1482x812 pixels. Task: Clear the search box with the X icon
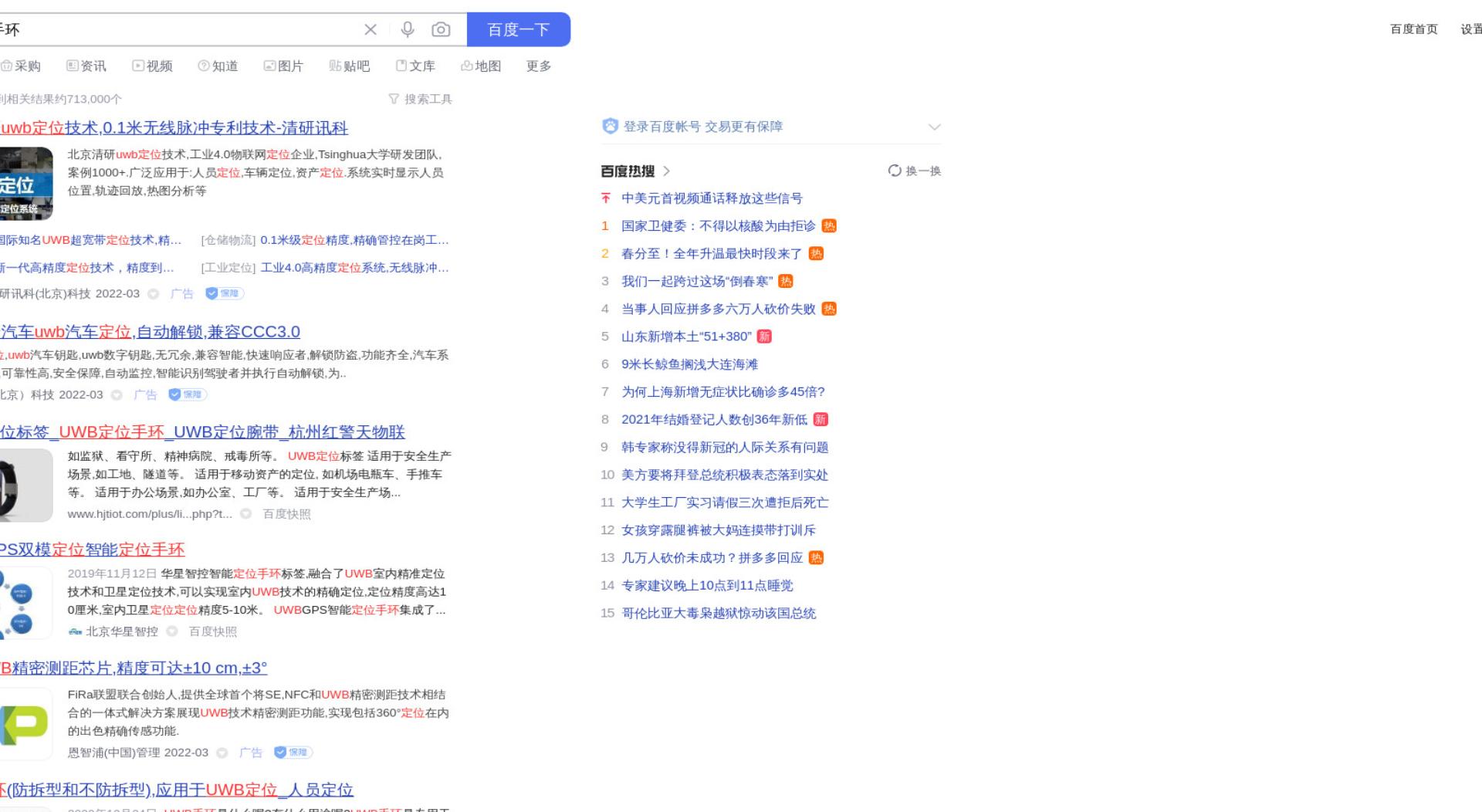[370, 29]
